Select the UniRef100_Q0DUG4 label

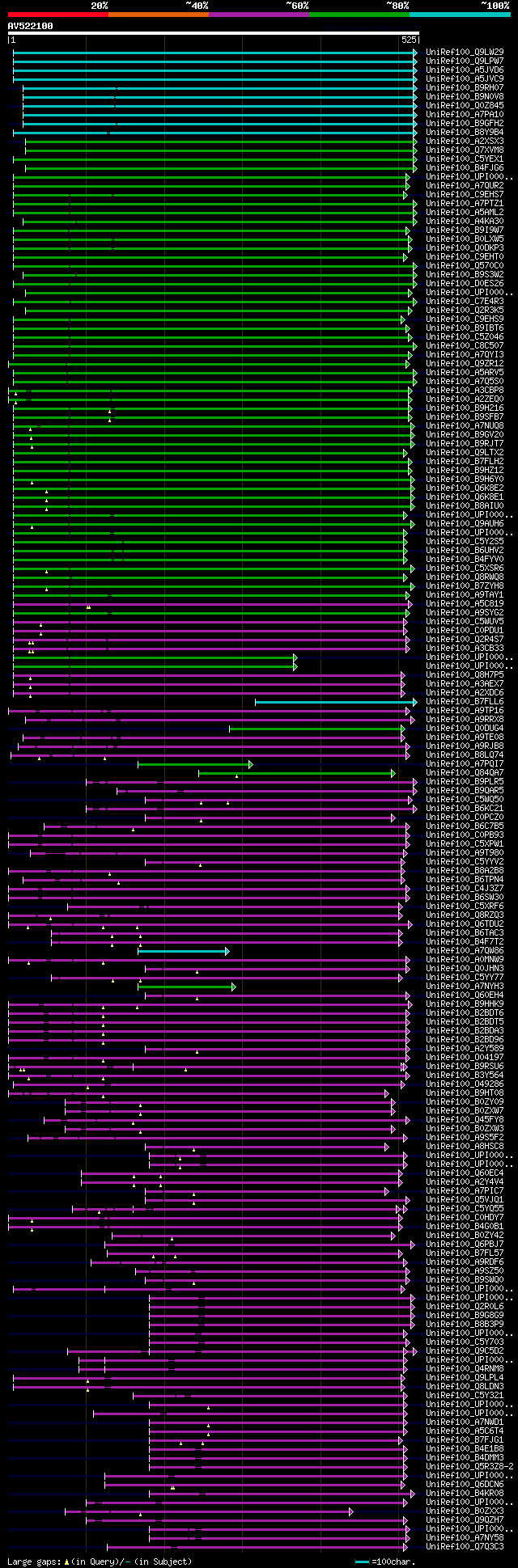click(465, 728)
